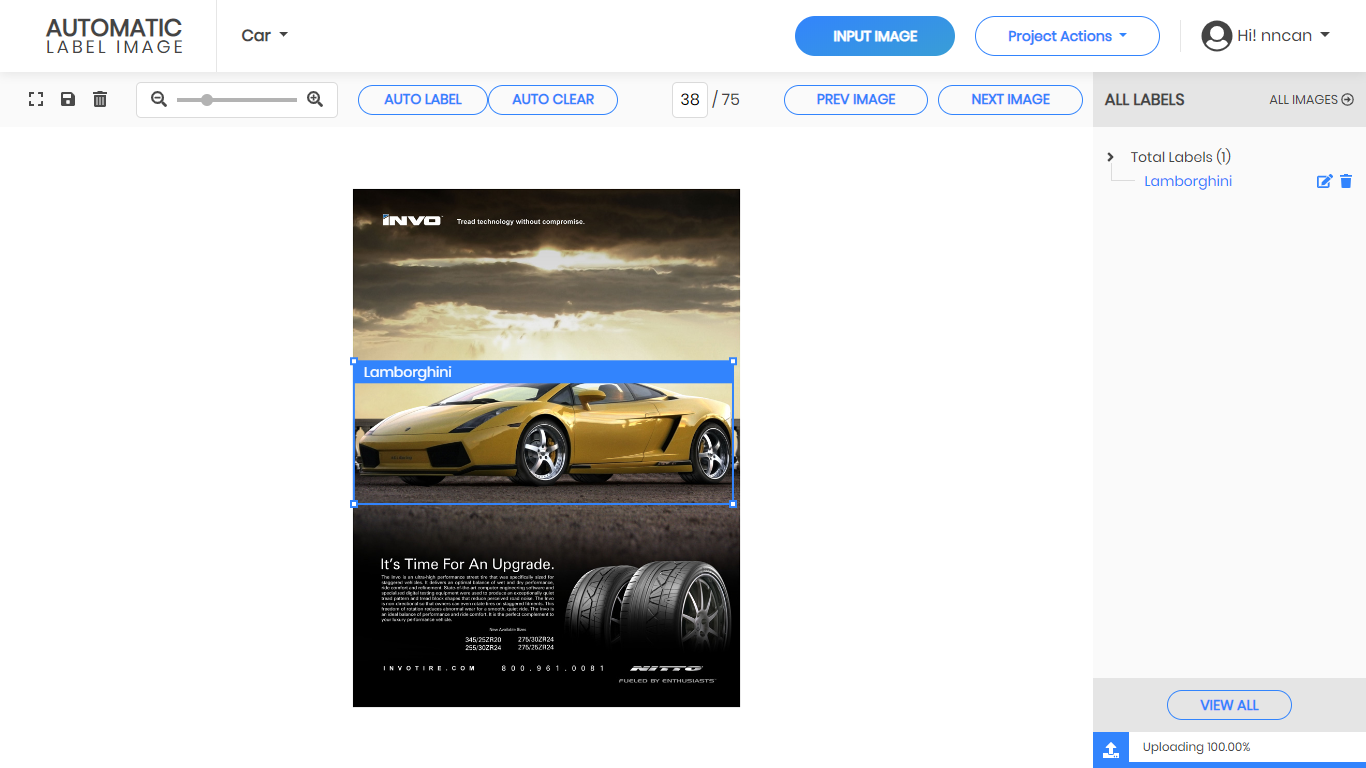This screenshot has width=1366, height=768.
Task: Delete image using toolbar trash icon
Action: pos(100,99)
